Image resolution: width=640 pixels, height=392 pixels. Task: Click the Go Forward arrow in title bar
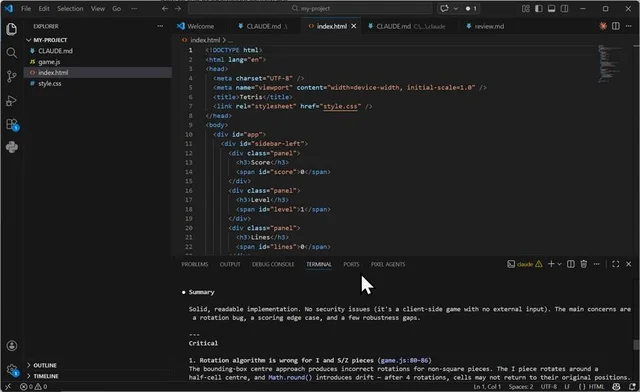(178, 9)
